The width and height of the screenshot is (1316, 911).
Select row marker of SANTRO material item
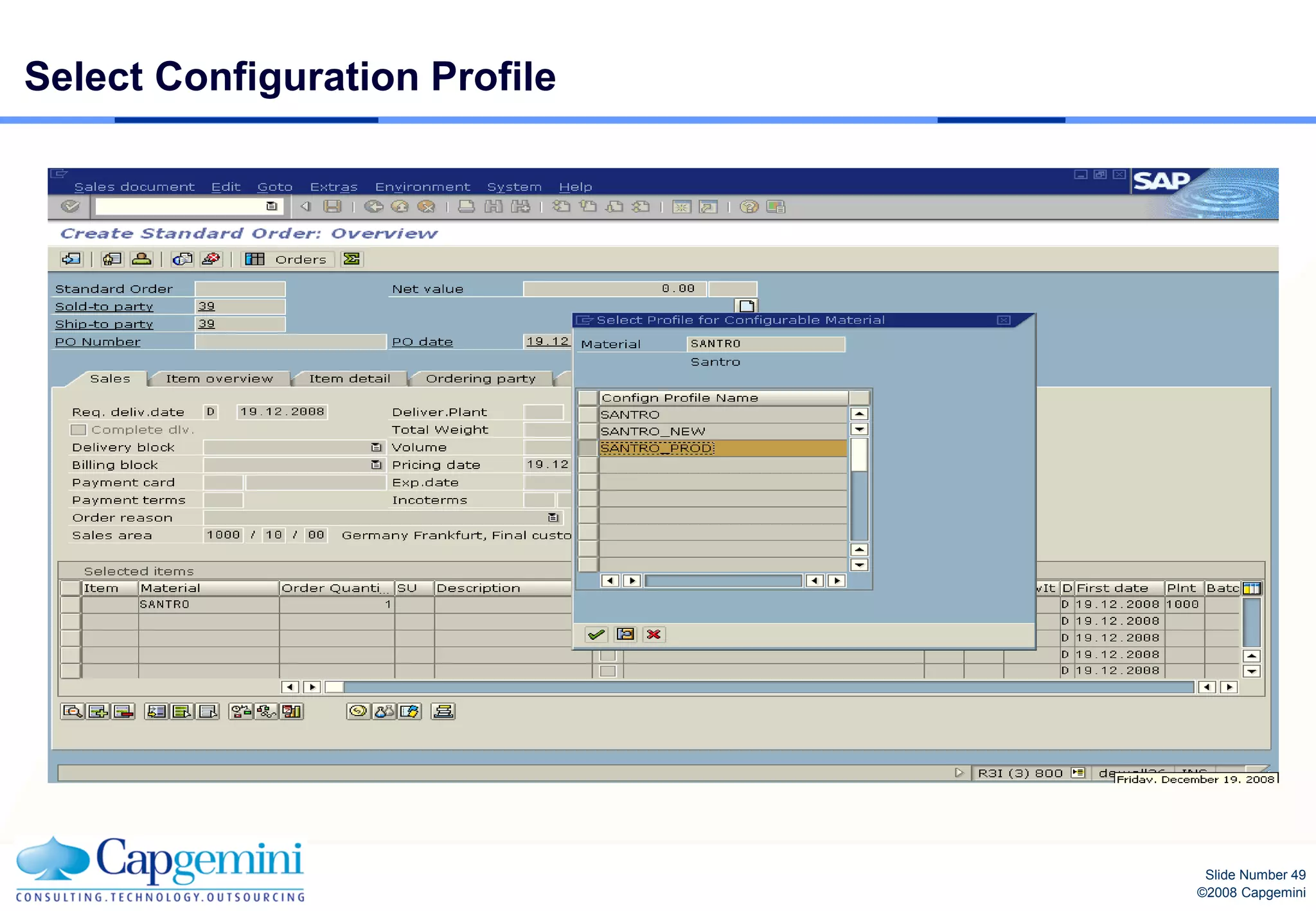tap(70, 605)
